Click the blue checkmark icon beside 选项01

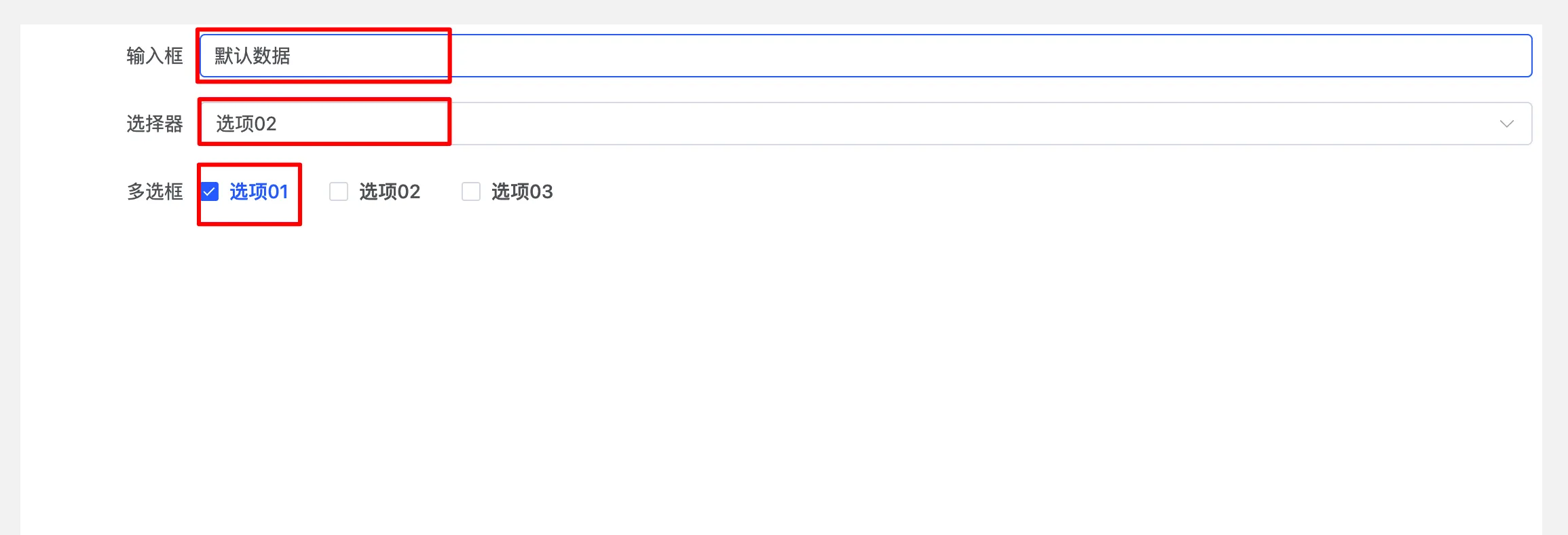coord(210,192)
